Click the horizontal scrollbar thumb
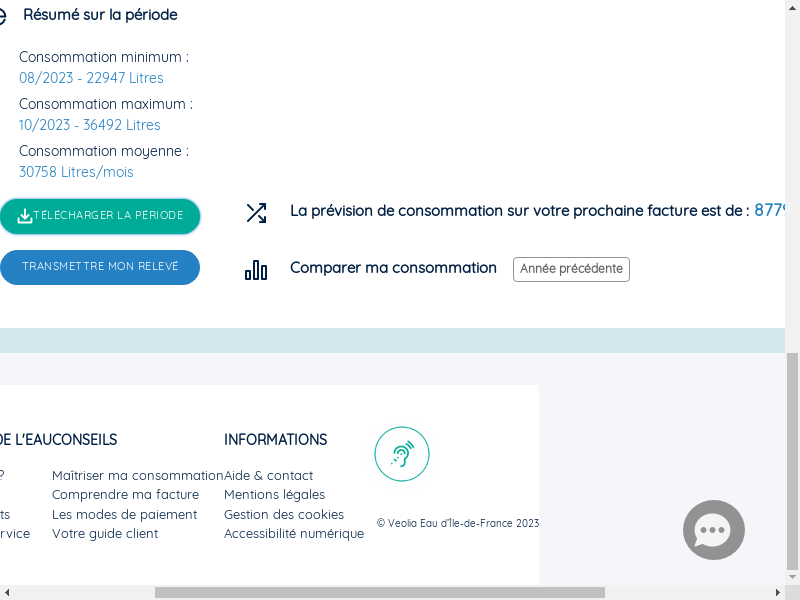This screenshot has height=600, width=800. point(380,592)
